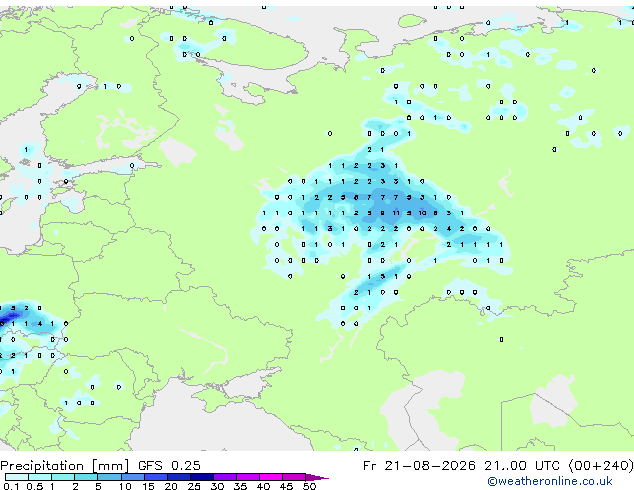Click the 20–25 mm legend color box
Viewport: 634px width, 490px height.
[179, 477]
